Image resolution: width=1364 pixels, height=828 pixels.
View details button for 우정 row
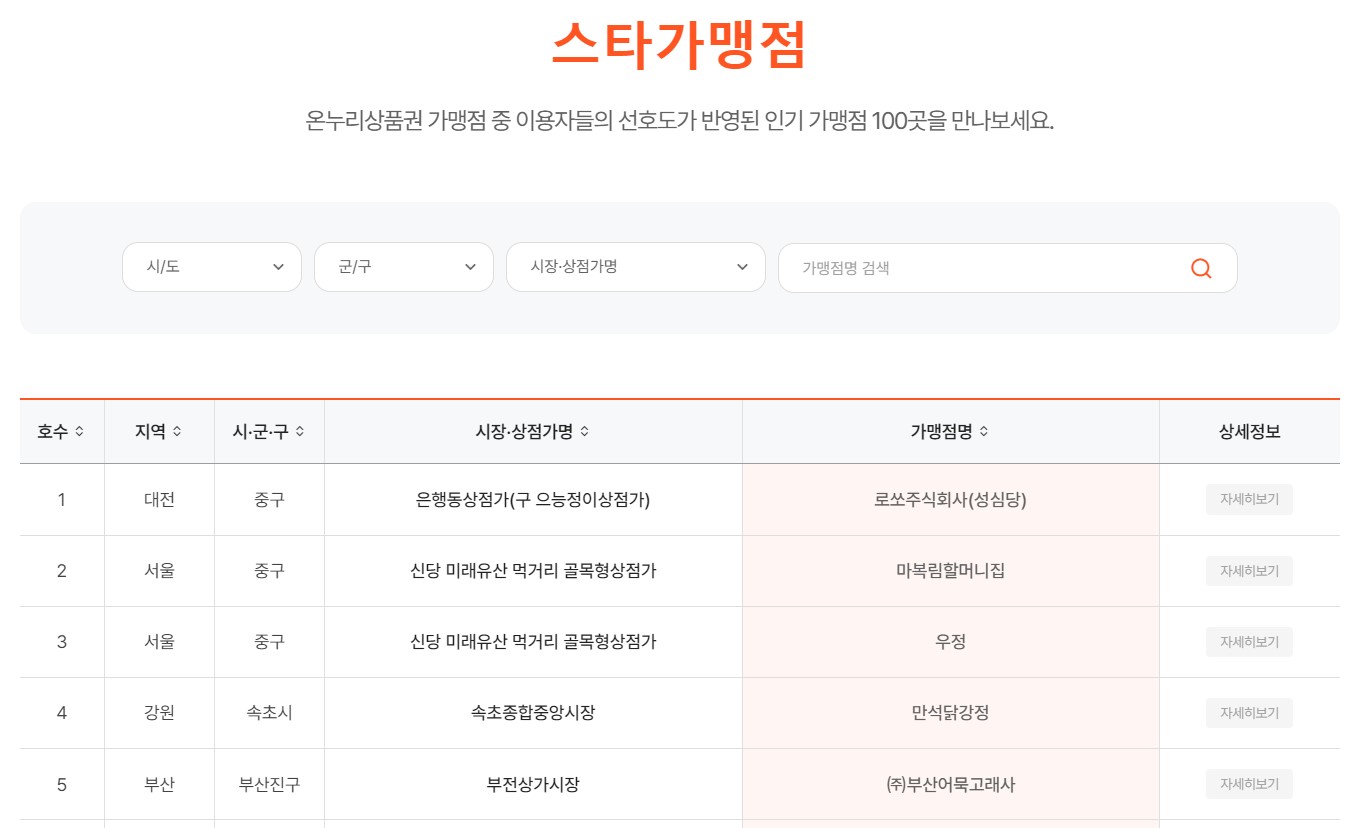1249,642
